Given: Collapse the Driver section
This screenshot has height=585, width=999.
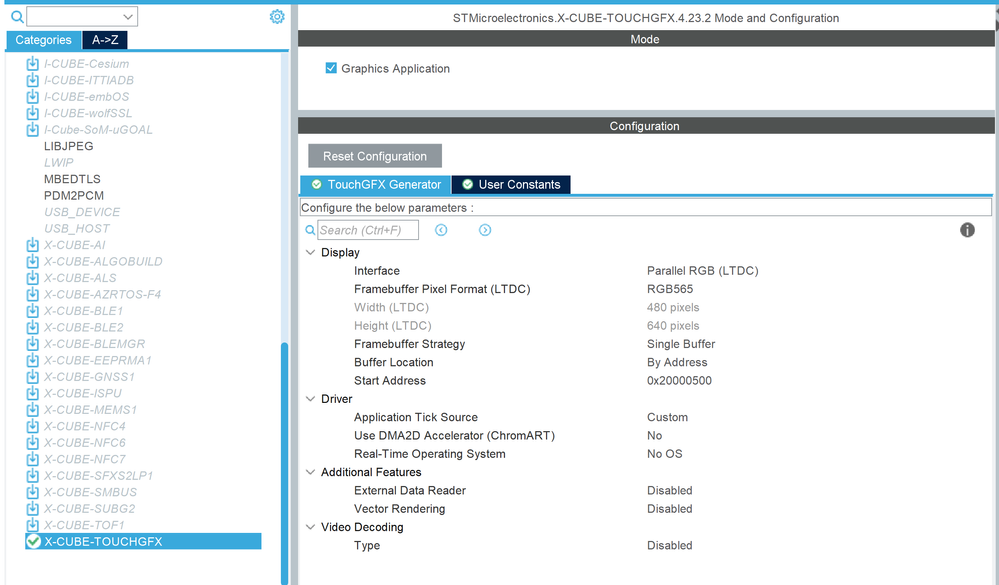Looking at the screenshot, I should pos(310,399).
